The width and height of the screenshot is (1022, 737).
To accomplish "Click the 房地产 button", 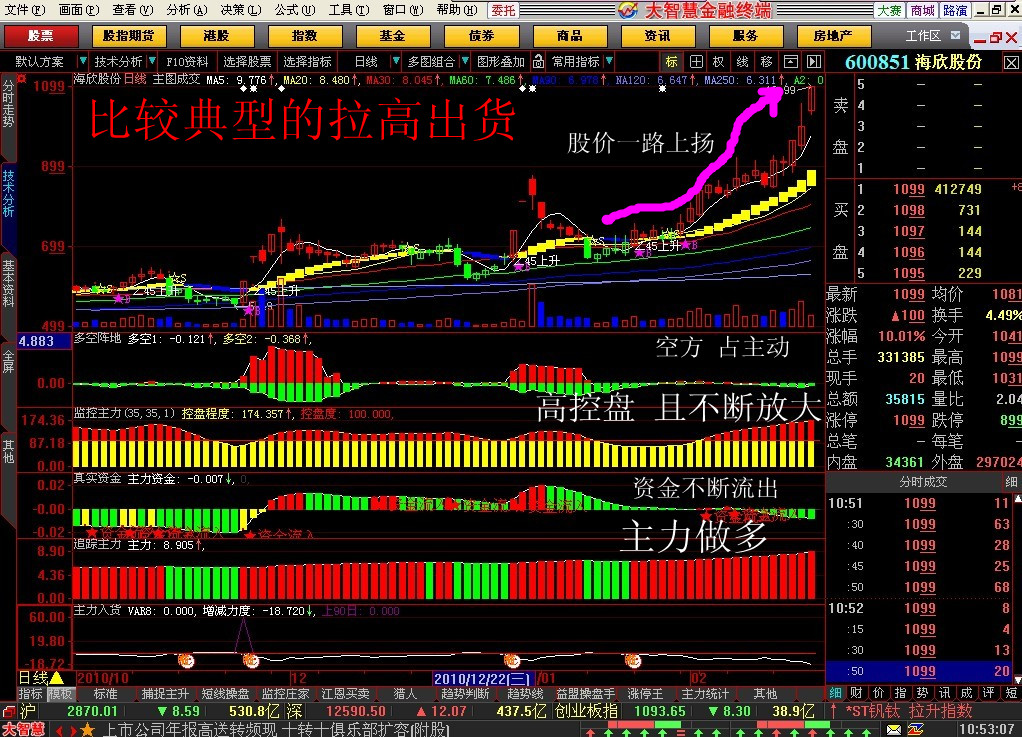I will pyautogui.click(x=833, y=36).
